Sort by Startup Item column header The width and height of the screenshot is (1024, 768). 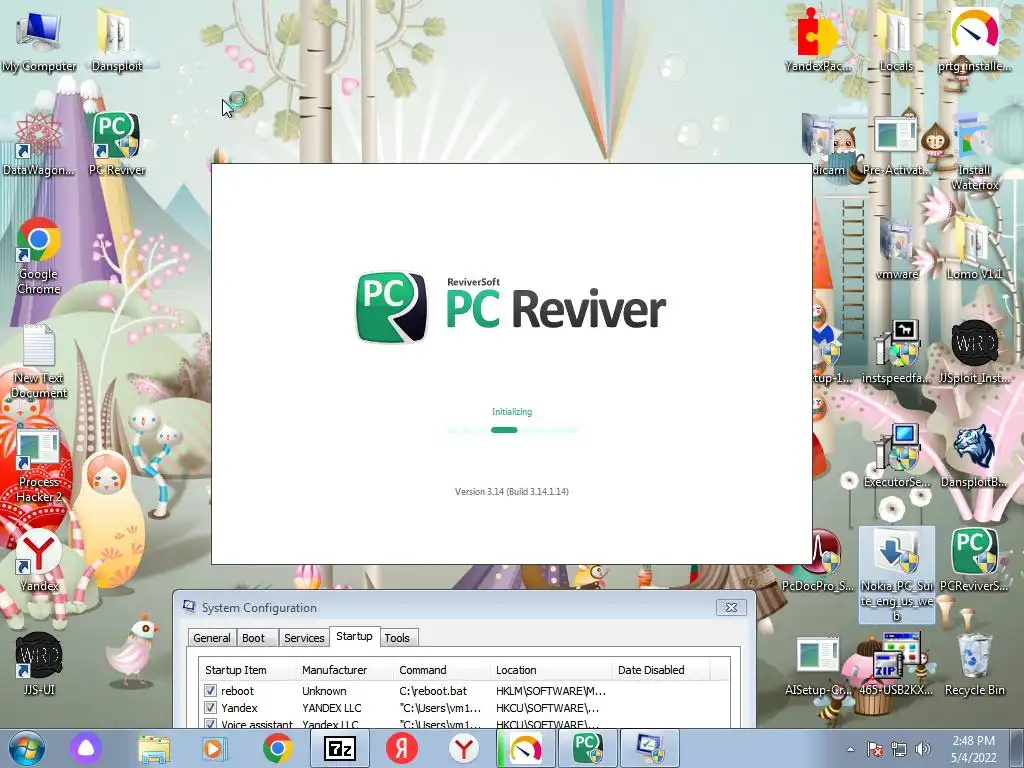[248, 670]
